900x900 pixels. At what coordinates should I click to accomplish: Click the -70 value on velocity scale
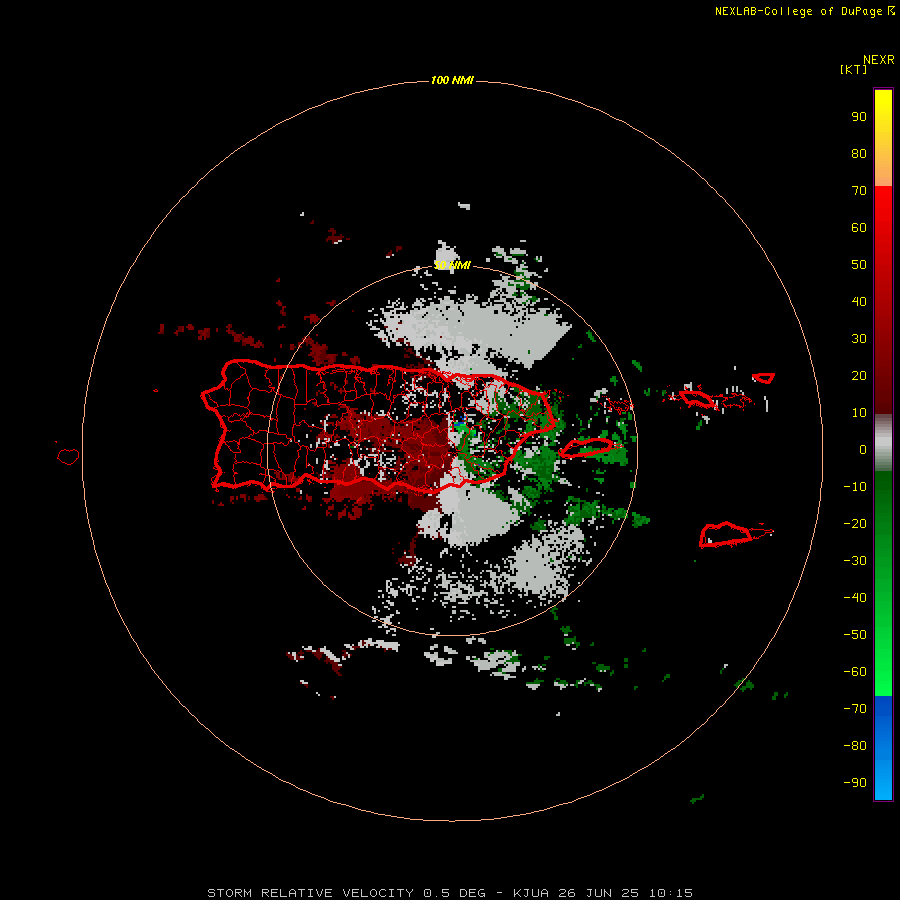[855, 709]
